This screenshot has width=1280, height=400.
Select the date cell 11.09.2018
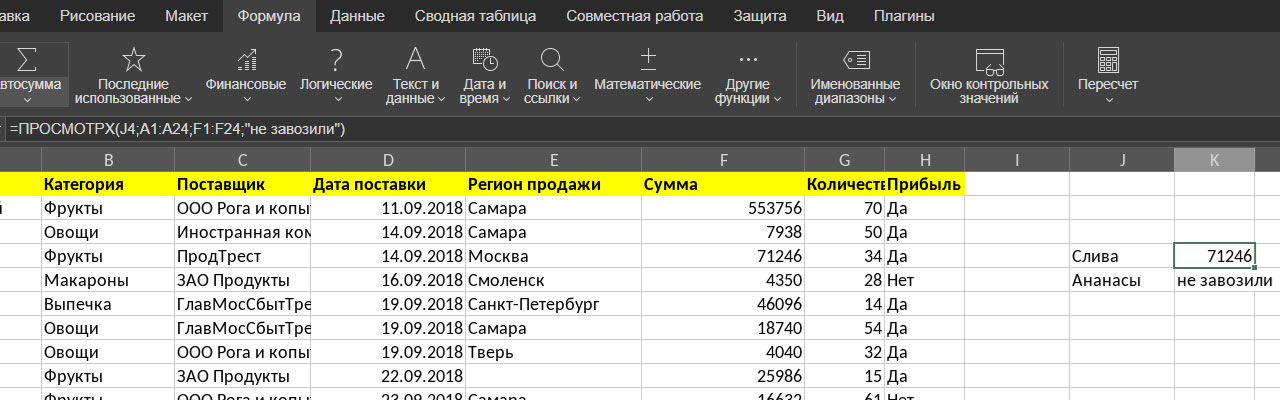coord(388,208)
